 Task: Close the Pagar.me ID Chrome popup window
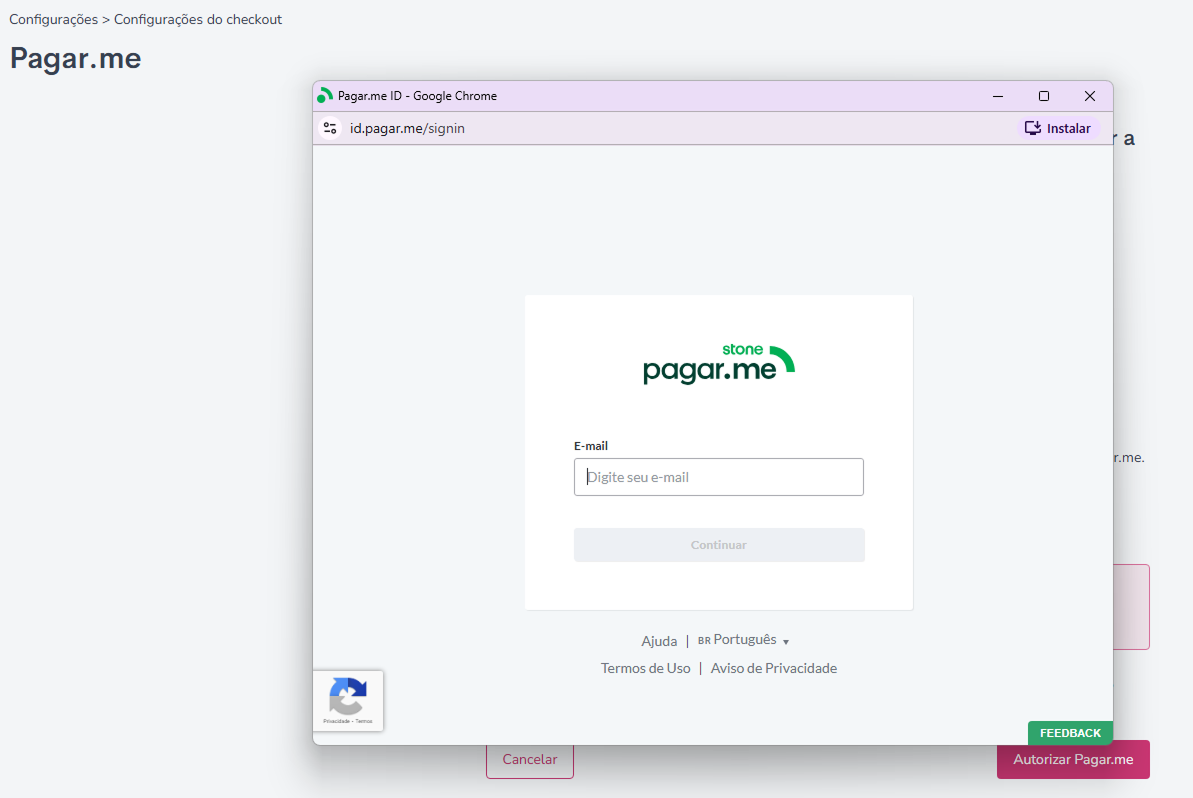point(1090,96)
